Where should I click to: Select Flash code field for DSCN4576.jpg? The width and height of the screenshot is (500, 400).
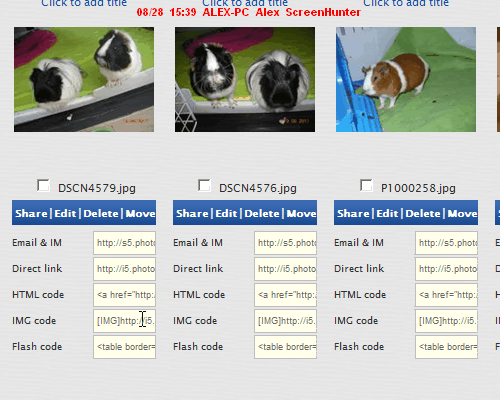tap(286, 347)
